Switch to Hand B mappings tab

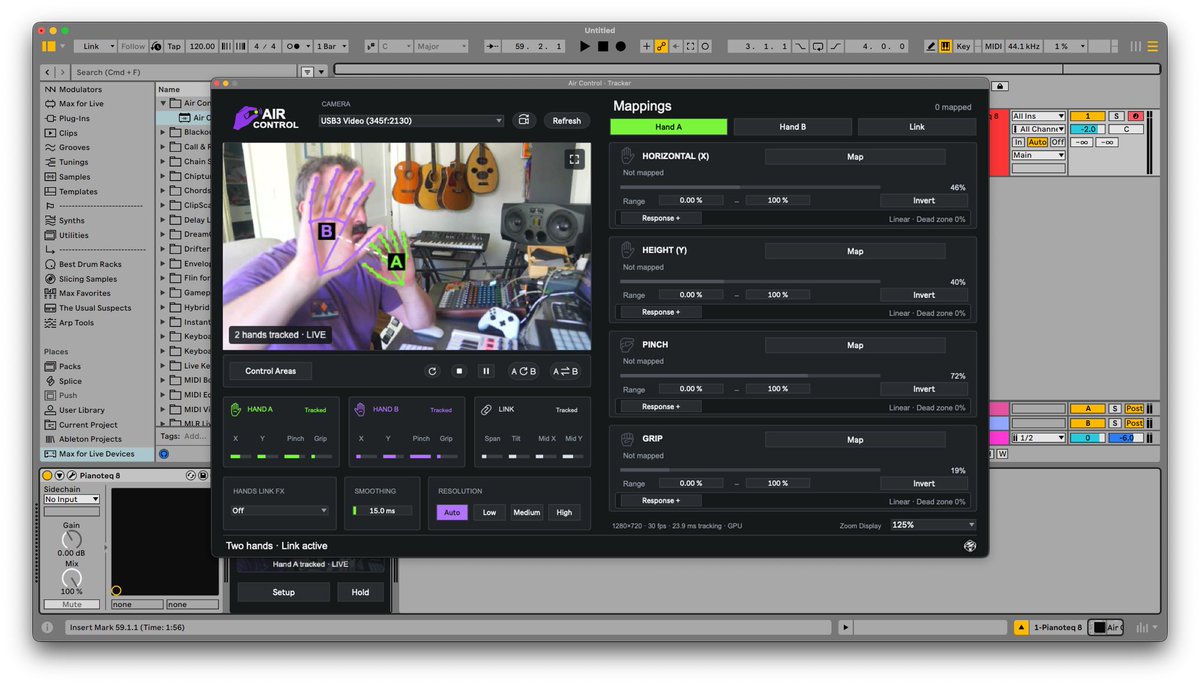pos(792,127)
